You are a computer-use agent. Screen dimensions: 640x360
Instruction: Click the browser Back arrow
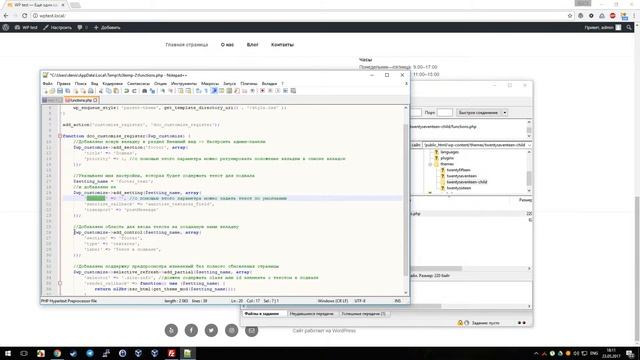tap(6, 16)
